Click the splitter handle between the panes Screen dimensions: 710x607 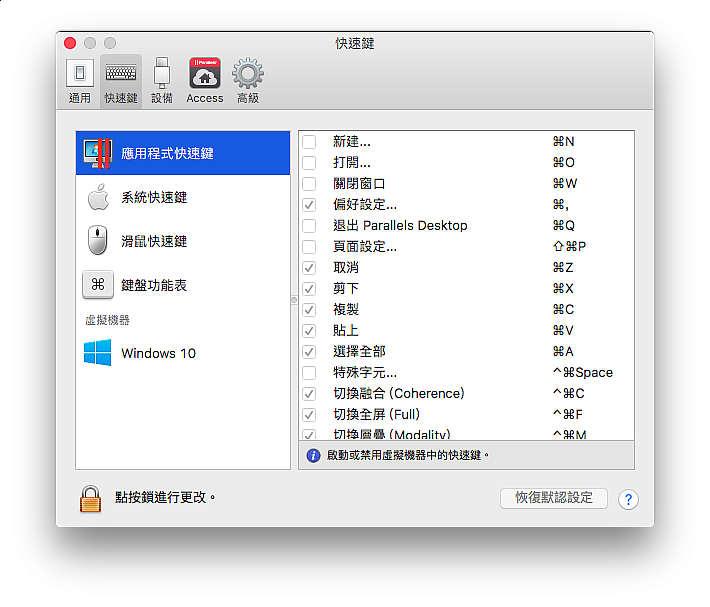294,300
